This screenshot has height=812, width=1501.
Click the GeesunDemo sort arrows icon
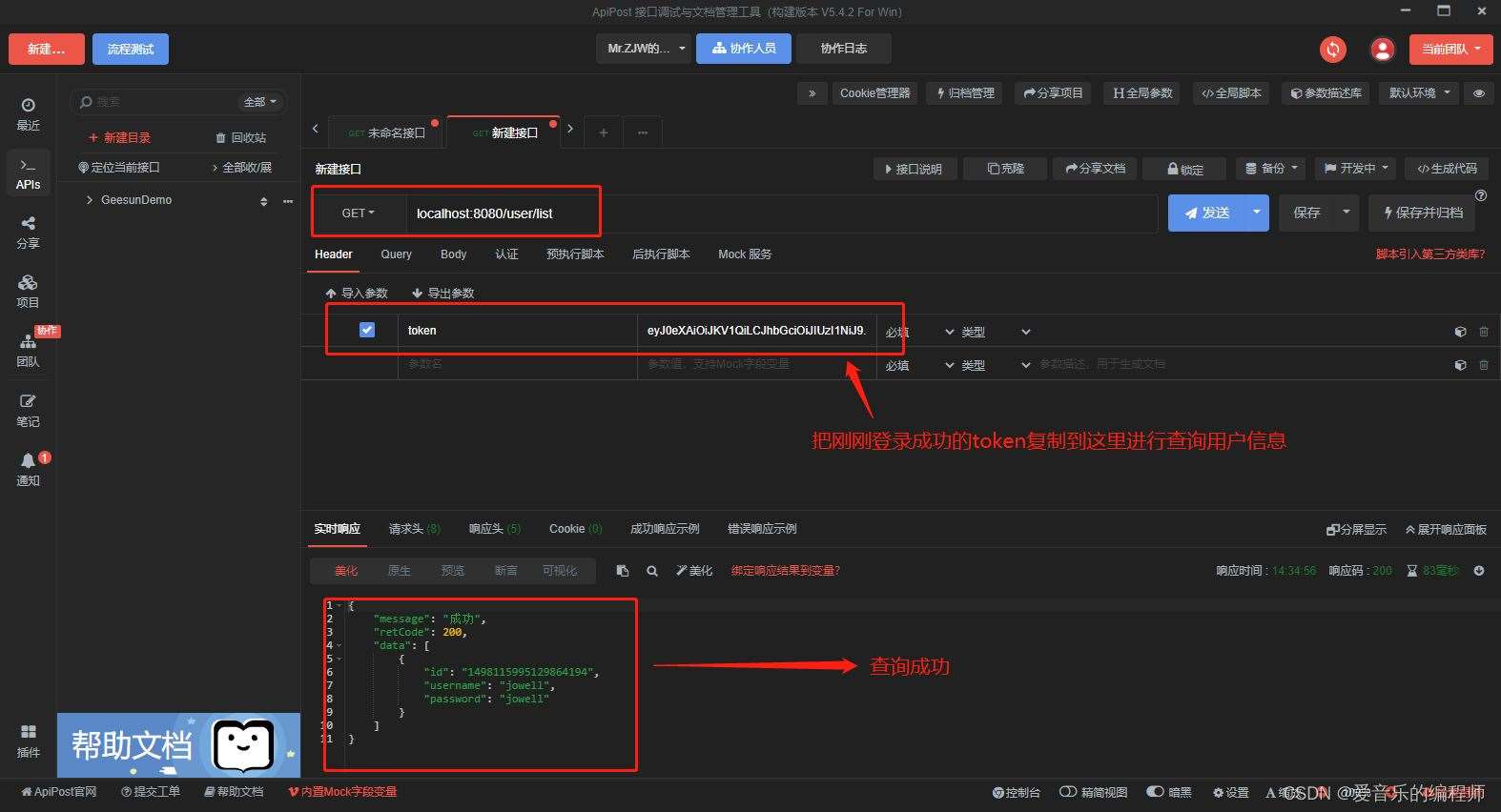[x=264, y=201]
